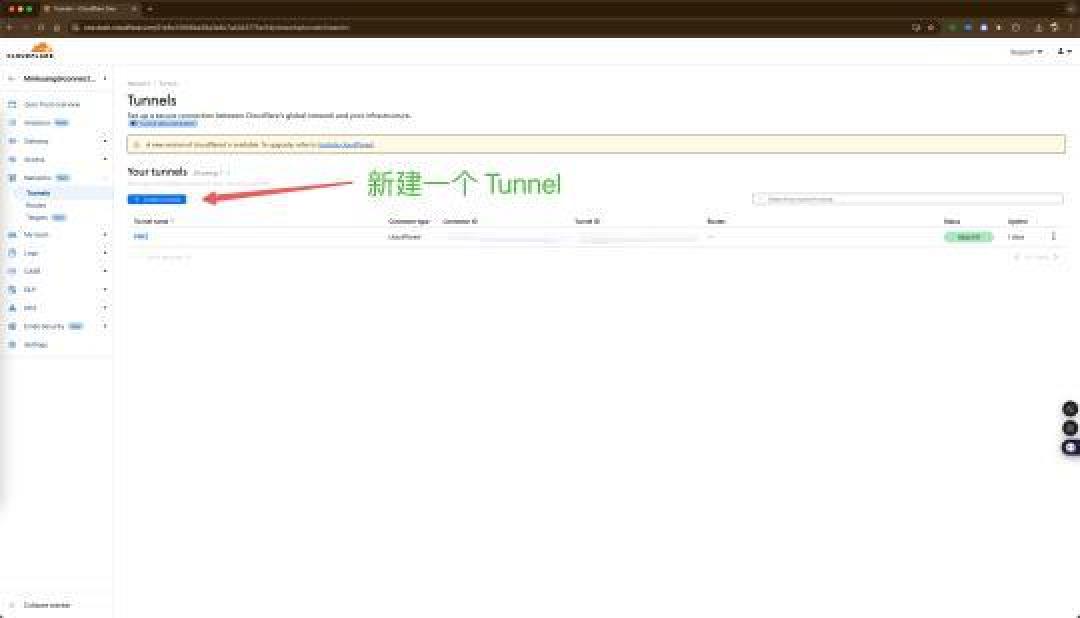1080x618 pixels.
Task: Expand the DLP sidebar section
Action: point(105,289)
